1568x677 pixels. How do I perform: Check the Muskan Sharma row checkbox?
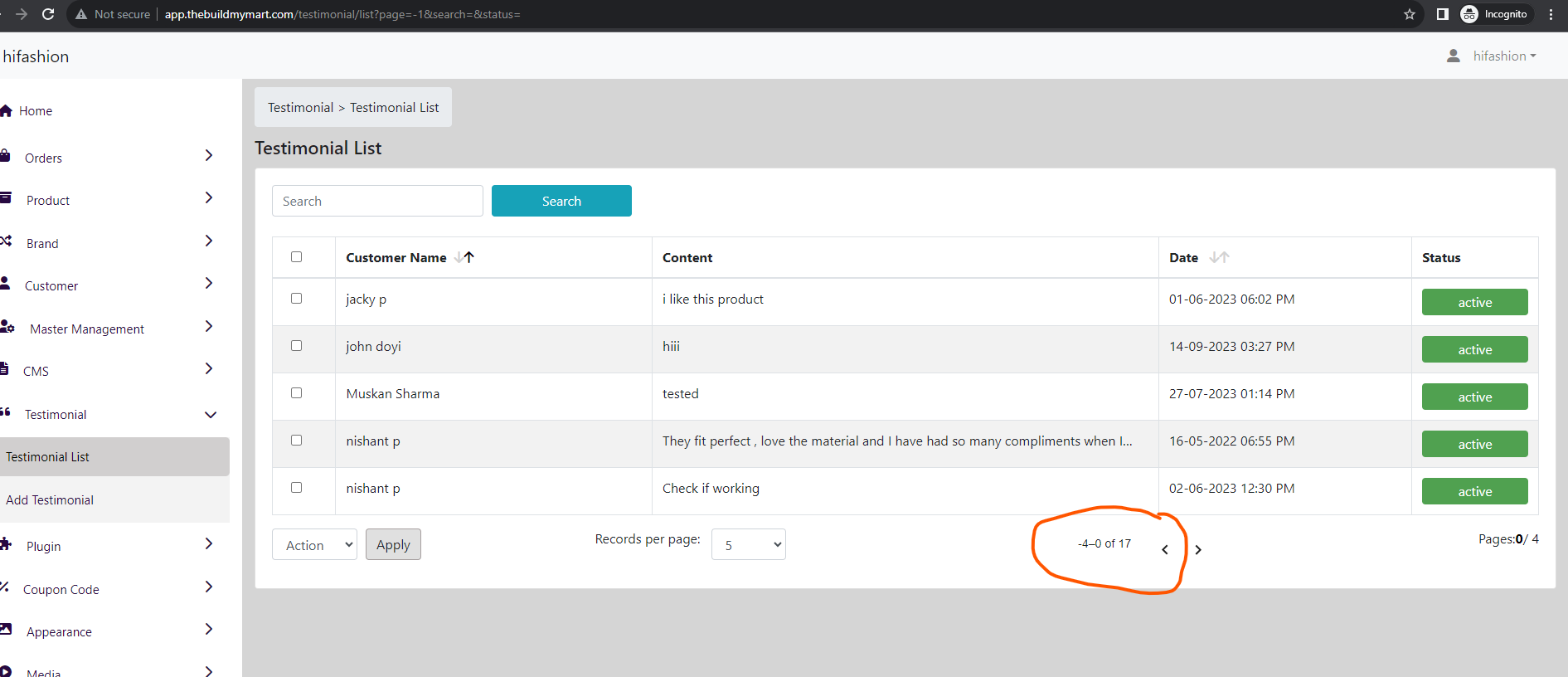(296, 392)
